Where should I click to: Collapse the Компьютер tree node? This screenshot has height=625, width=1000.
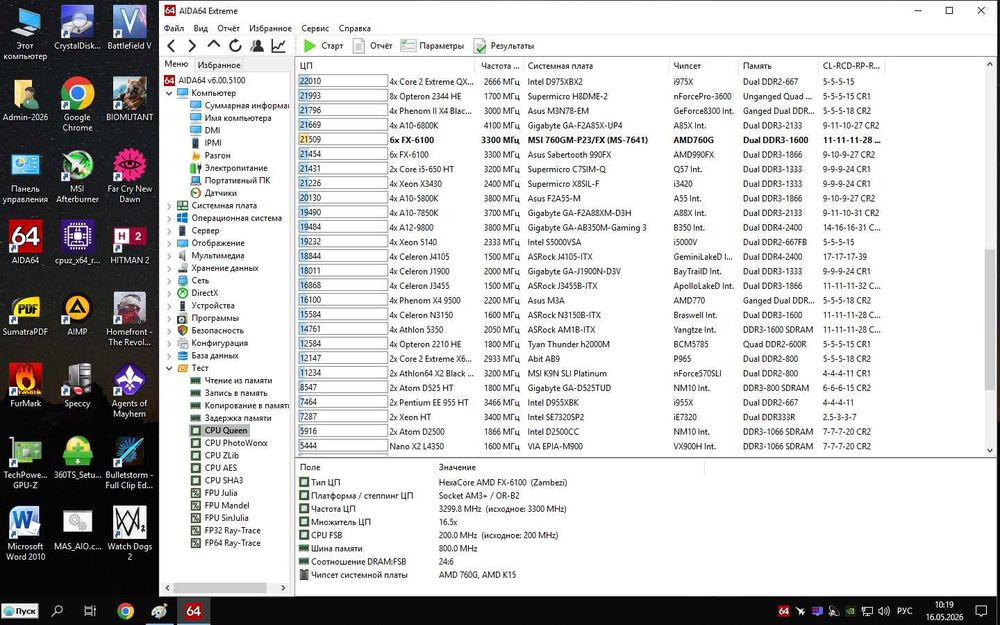[x=169, y=93]
